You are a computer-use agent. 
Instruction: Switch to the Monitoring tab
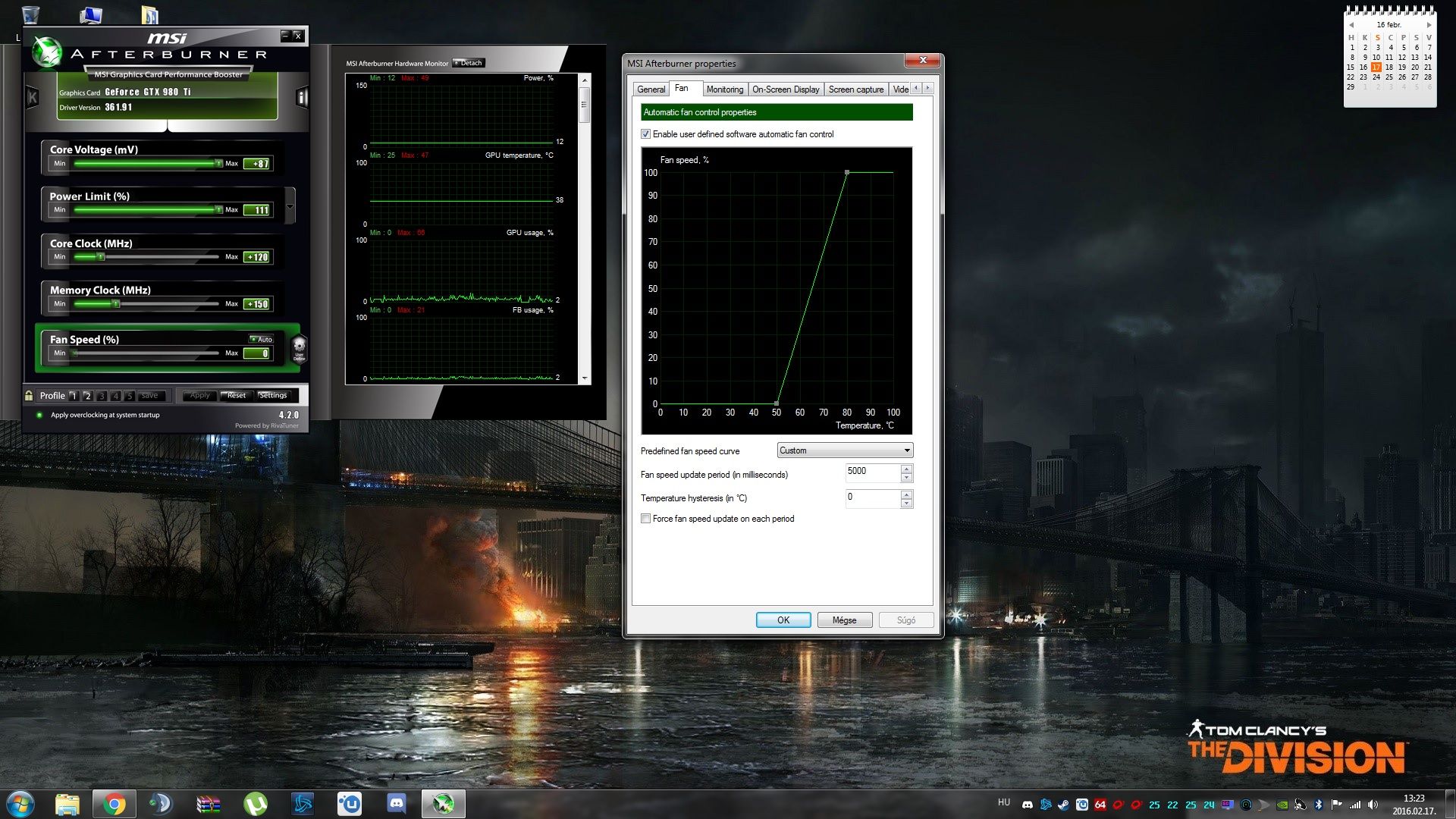click(725, 89)
